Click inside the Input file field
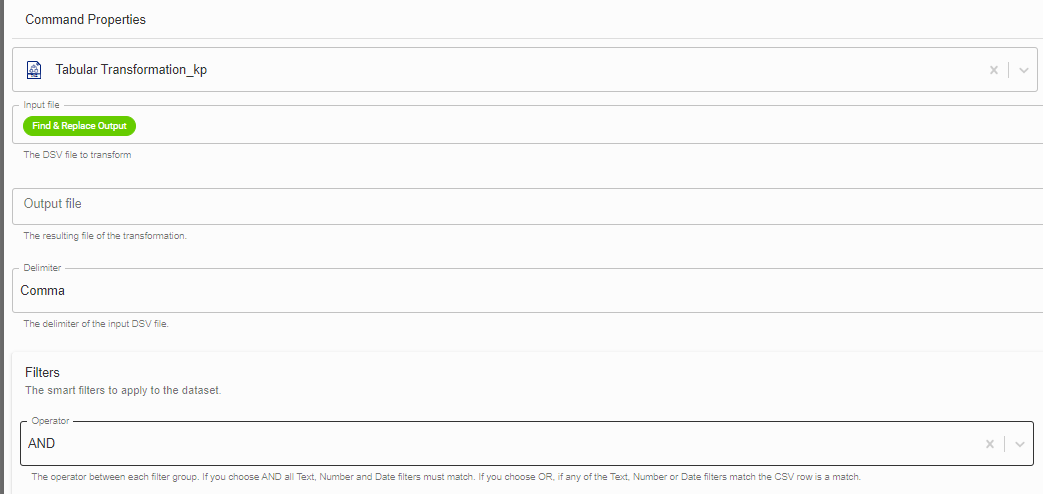 pos(585,126)
